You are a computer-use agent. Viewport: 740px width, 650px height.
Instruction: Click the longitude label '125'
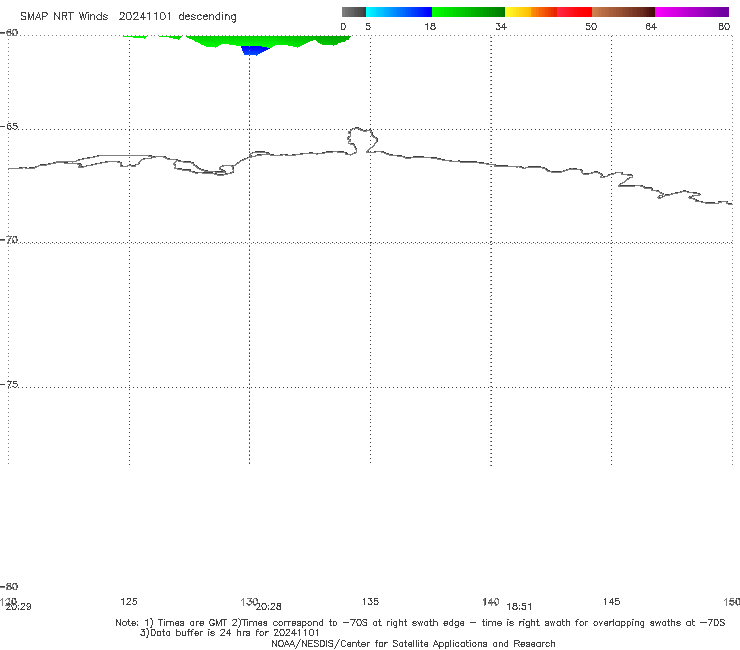(129, 601)
